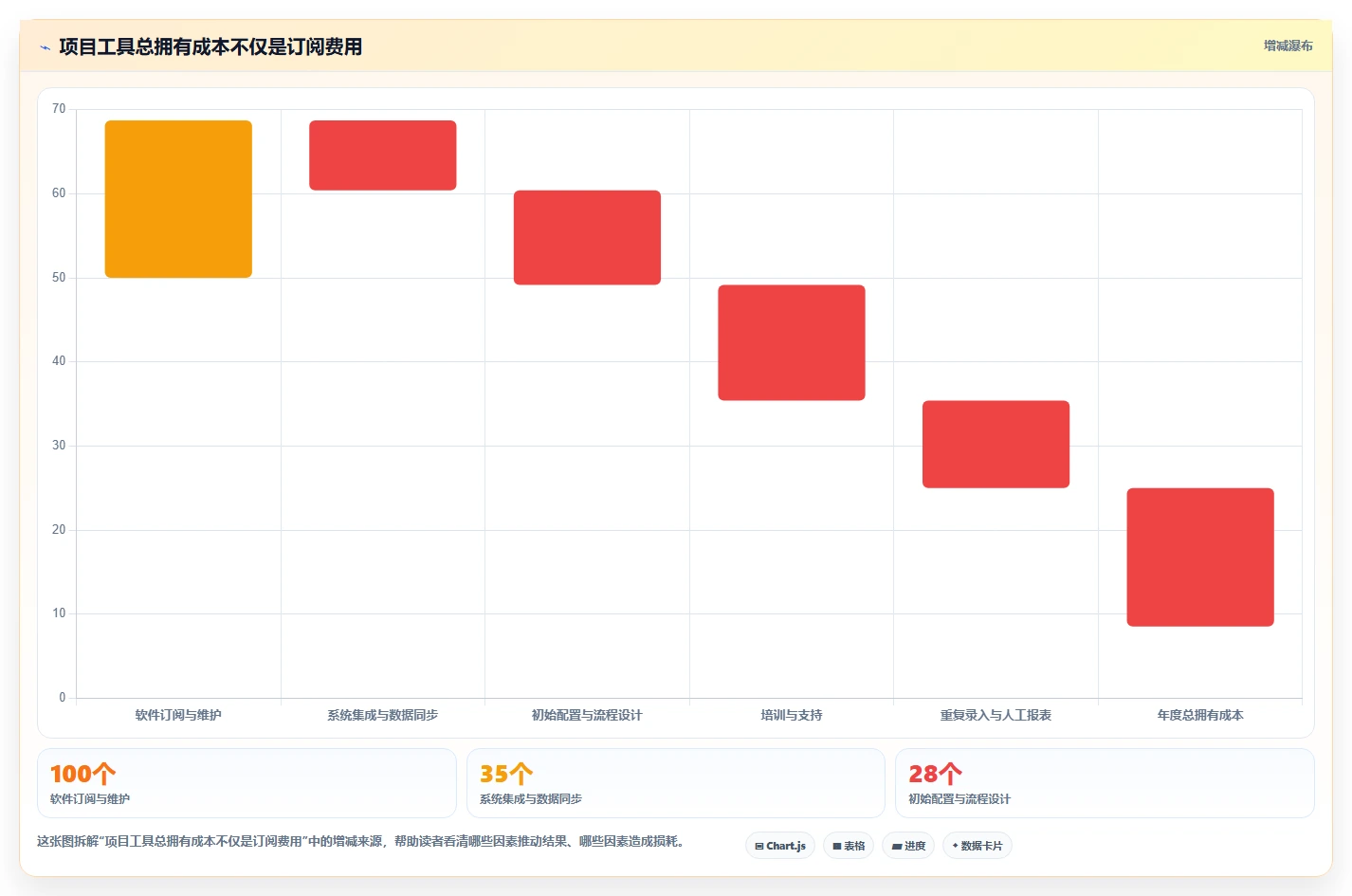
Task: Click the y-axis value 20
Action: click(x=59, y=530)
